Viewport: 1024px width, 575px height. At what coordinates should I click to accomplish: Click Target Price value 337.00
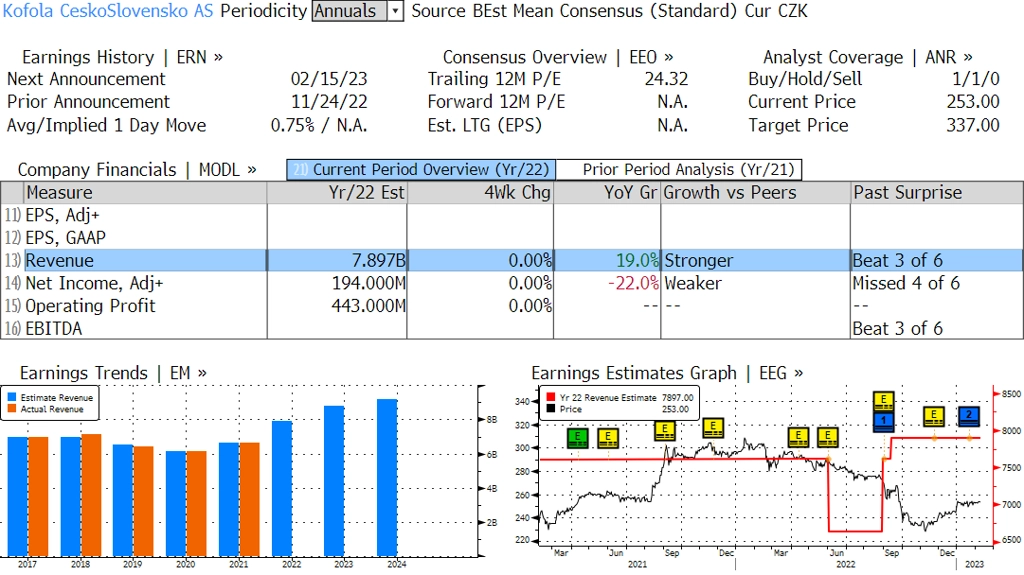click(x=973, y=125)
